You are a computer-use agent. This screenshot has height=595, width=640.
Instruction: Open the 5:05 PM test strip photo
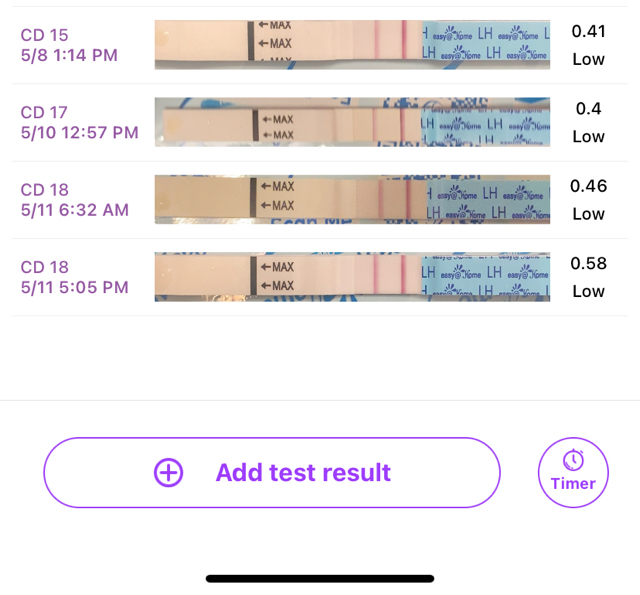click(x=352, y=277)
